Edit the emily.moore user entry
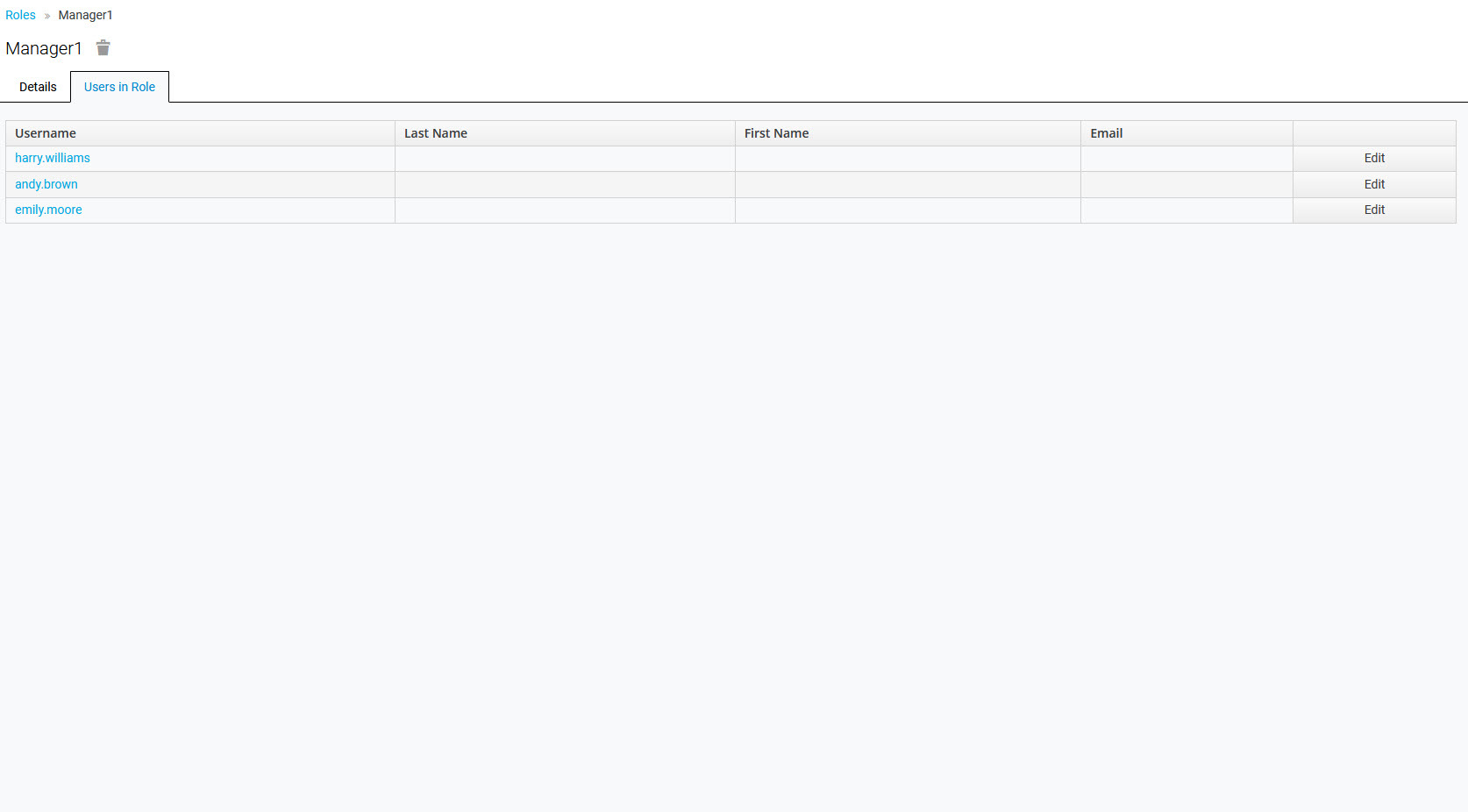Image resolution: width=1468 pixels, height=812 pixels. click(1373, 210)
